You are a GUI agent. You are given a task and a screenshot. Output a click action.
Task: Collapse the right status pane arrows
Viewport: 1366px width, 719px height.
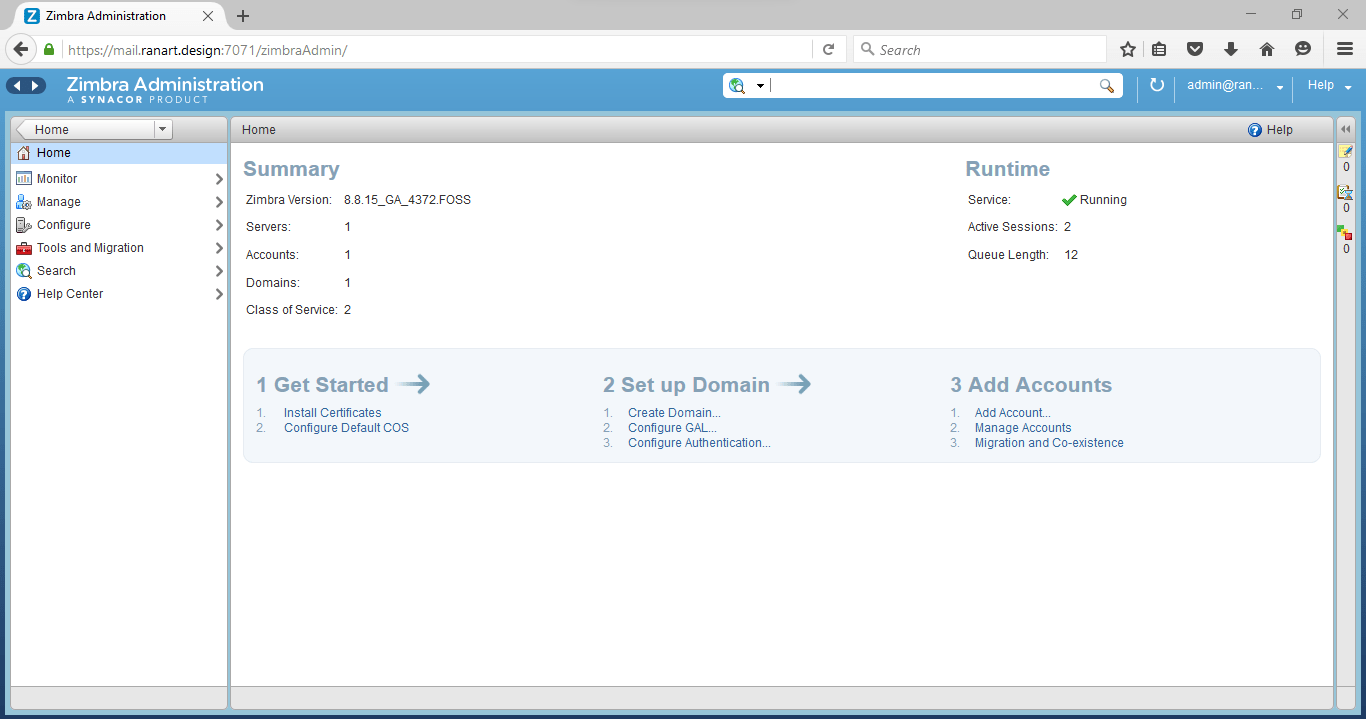[1346, 129]
